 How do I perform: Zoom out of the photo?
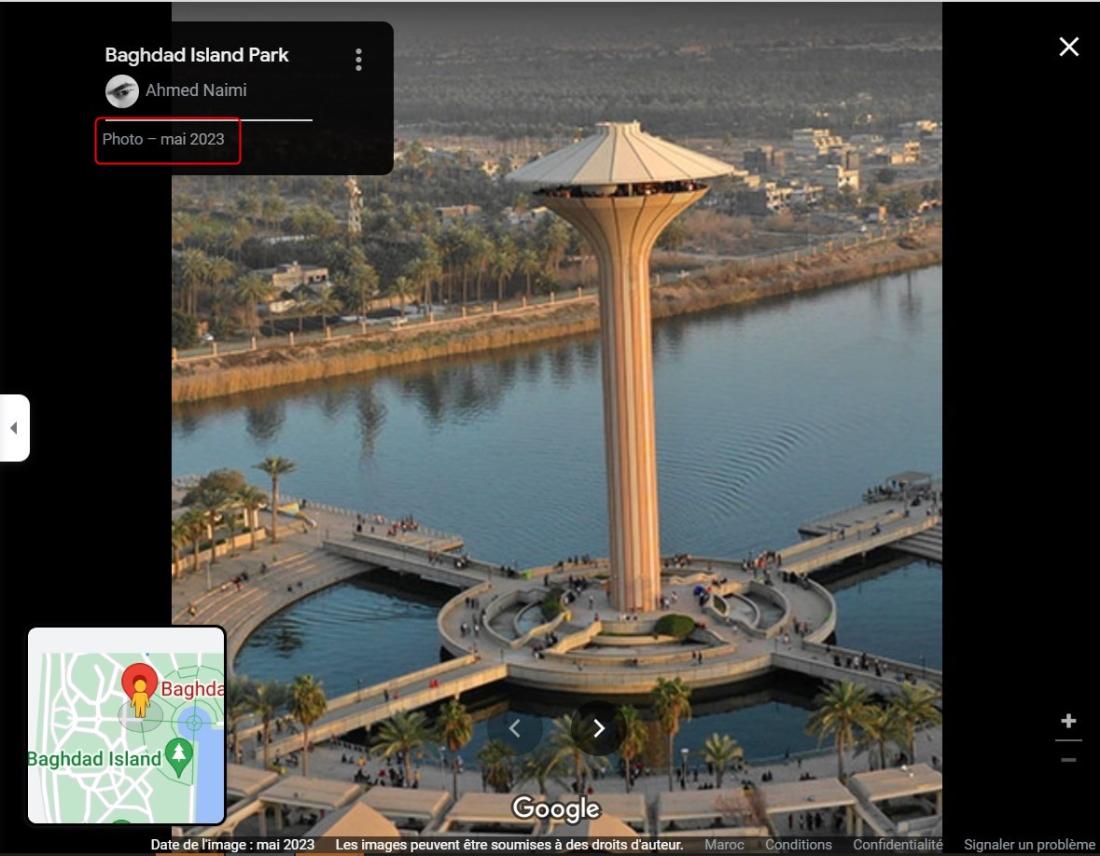[x=1068, y=760]
